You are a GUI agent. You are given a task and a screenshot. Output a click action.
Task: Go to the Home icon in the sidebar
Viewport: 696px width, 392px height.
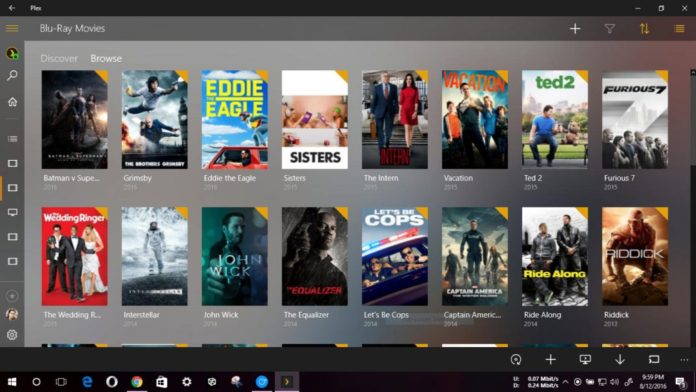point(12,102)
